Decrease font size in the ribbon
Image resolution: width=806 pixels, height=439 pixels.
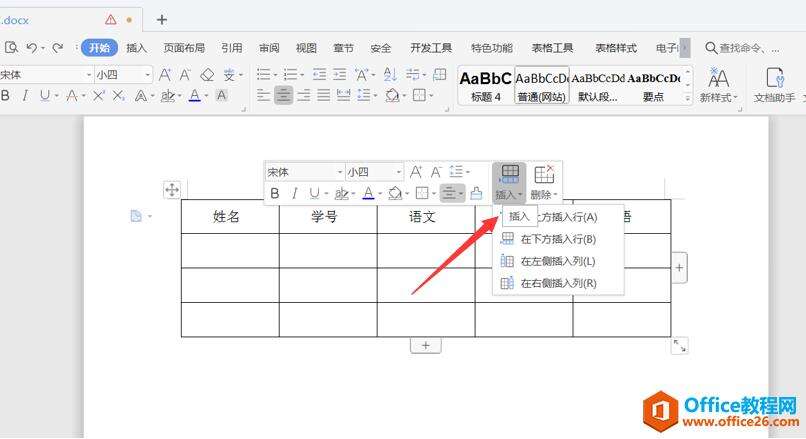coord(185,75)
